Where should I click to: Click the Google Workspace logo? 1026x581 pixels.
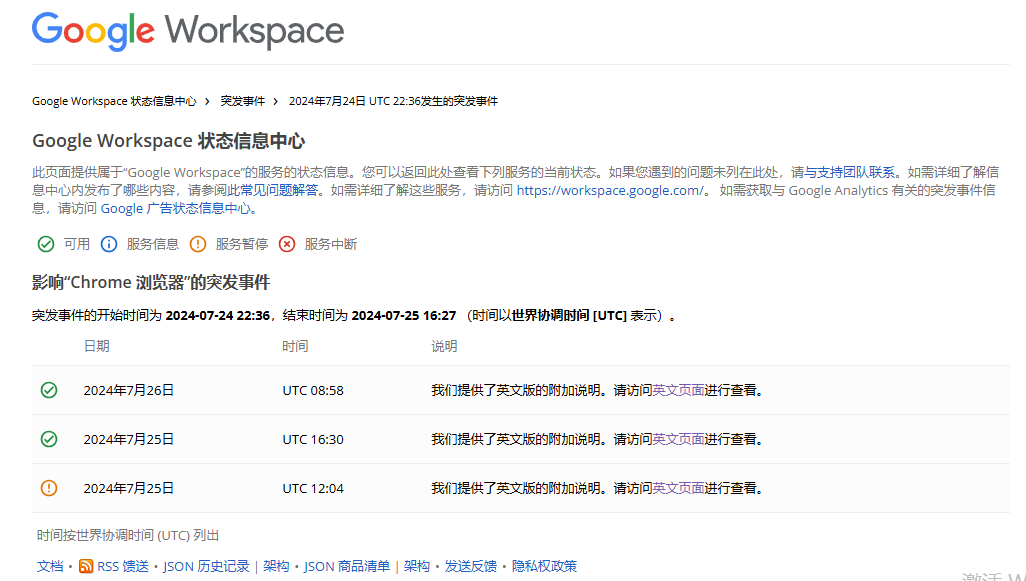point(188,31)
